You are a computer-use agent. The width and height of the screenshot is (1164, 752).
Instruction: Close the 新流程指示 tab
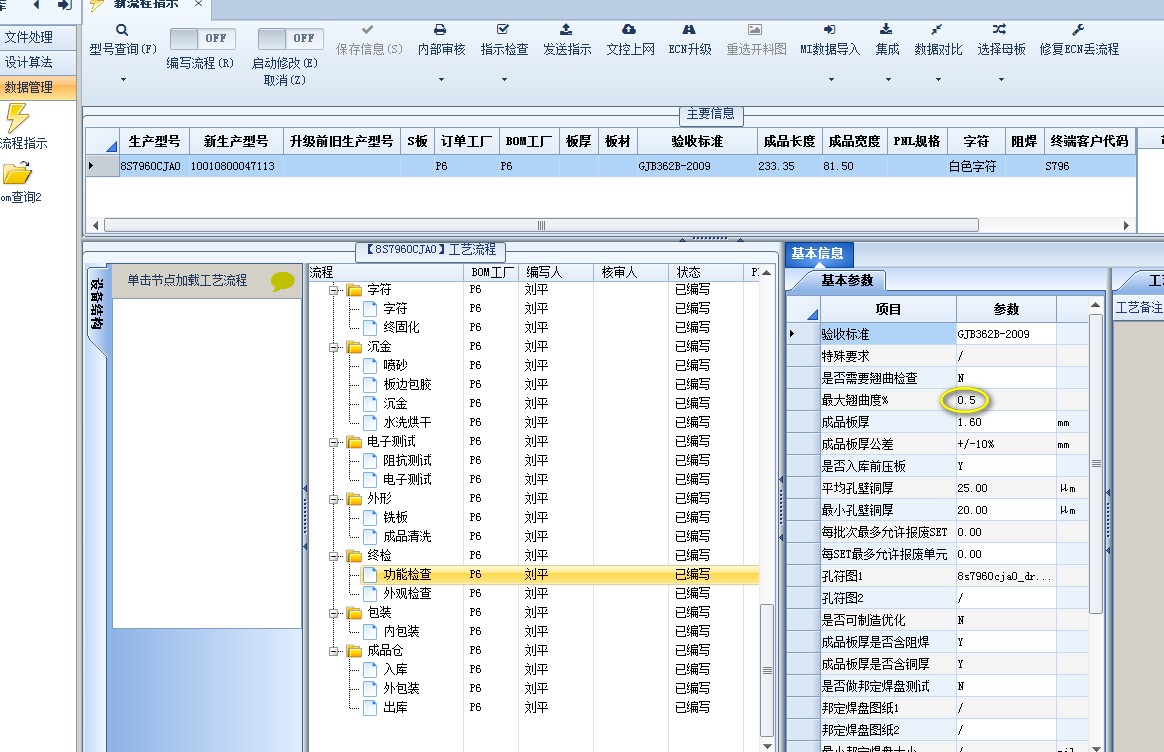[x=198, y=4]
